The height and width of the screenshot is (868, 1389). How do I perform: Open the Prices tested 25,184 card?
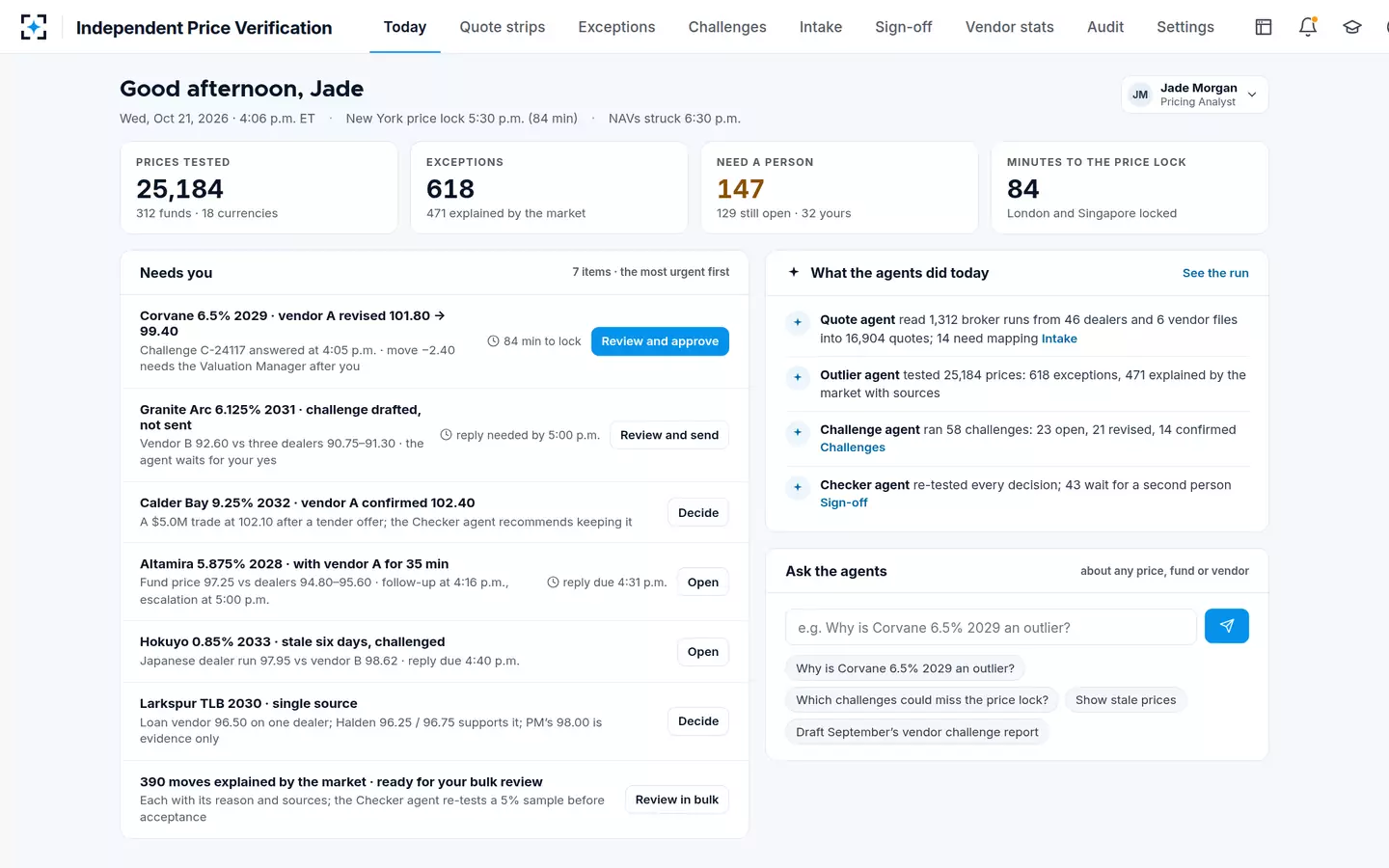(259, 187)
